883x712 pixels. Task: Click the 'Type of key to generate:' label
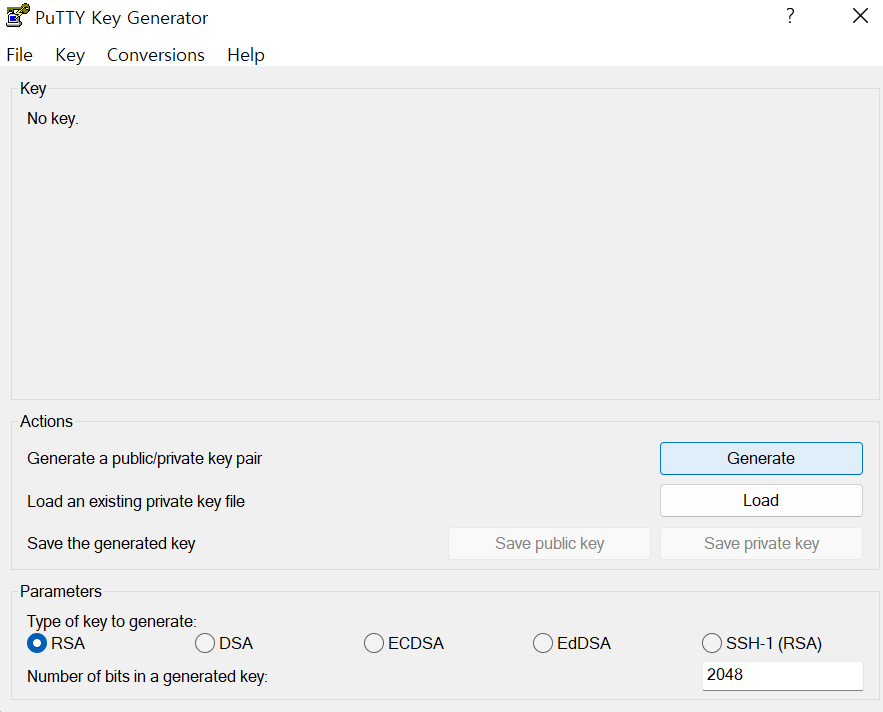[x=112, y=621]
